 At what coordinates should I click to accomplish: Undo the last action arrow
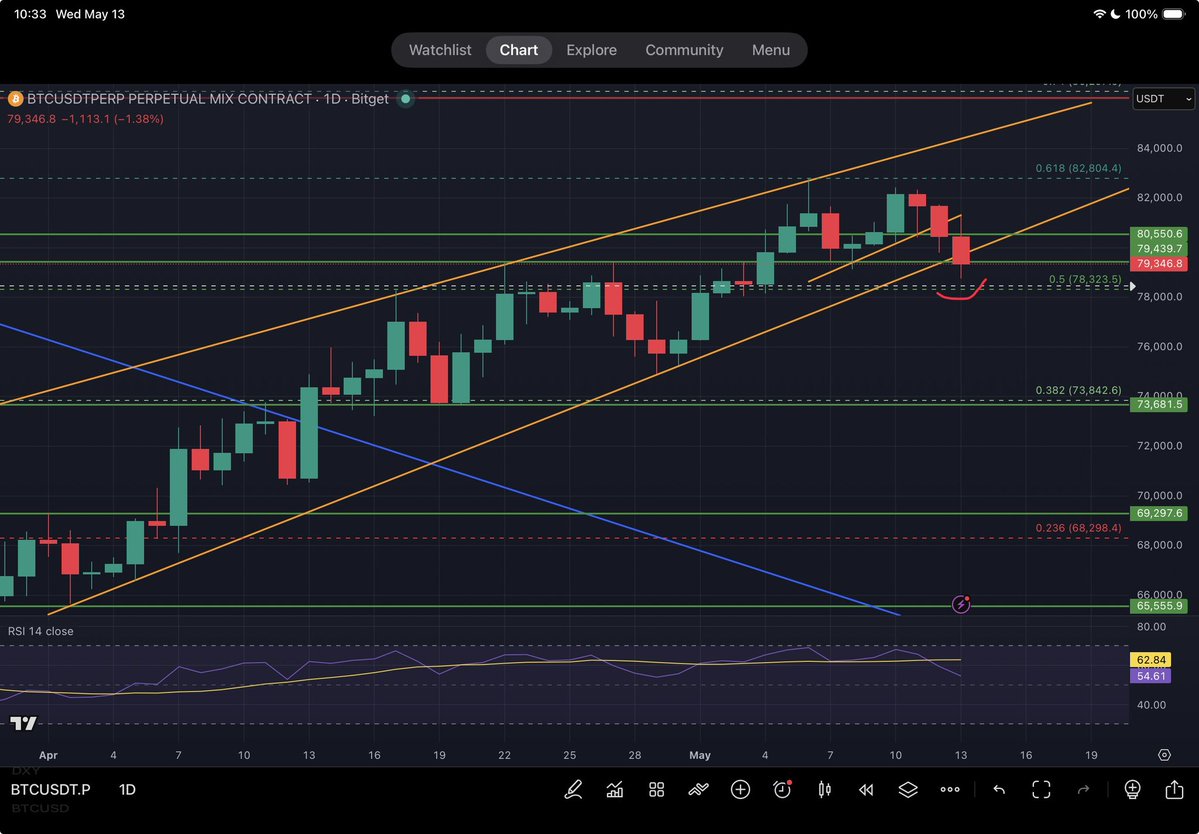pyautogui.click(x=999, y=790)
